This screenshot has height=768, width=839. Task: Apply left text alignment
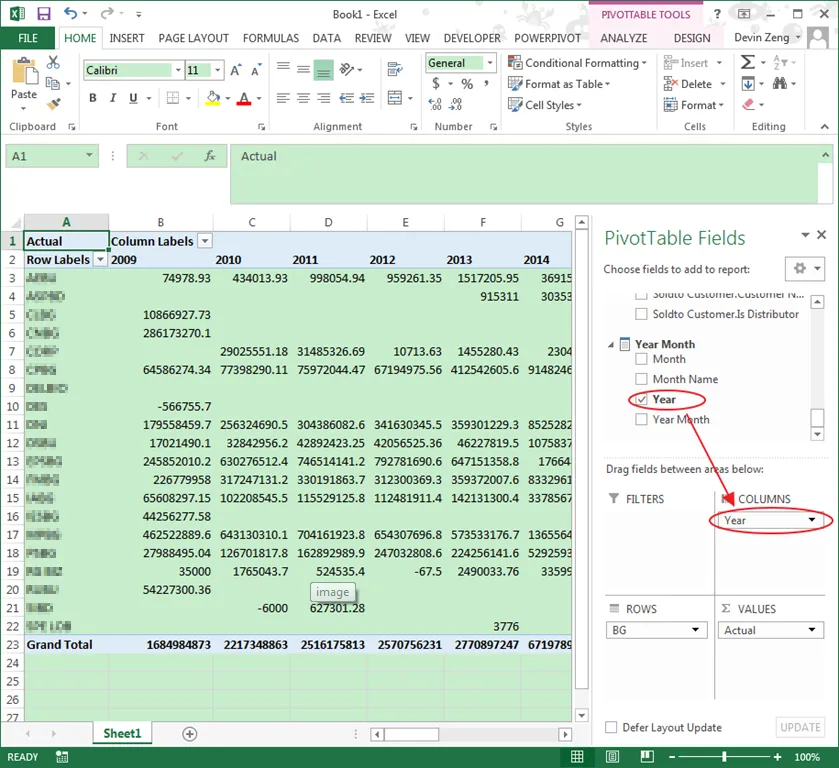283,98
